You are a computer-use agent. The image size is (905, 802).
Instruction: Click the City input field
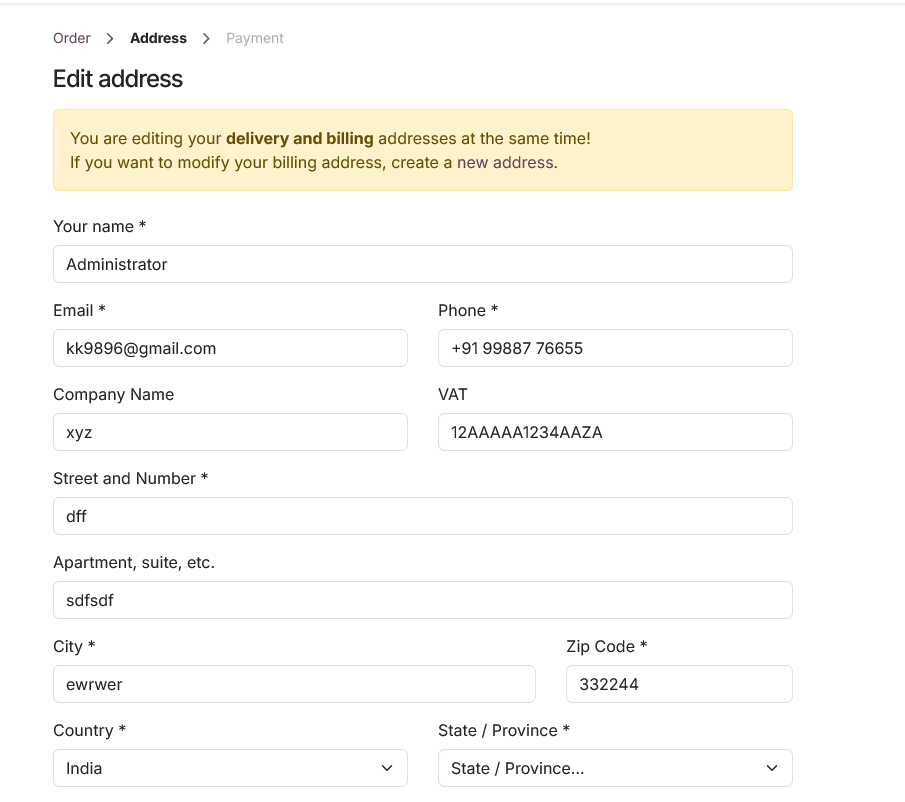coord(294,684)
